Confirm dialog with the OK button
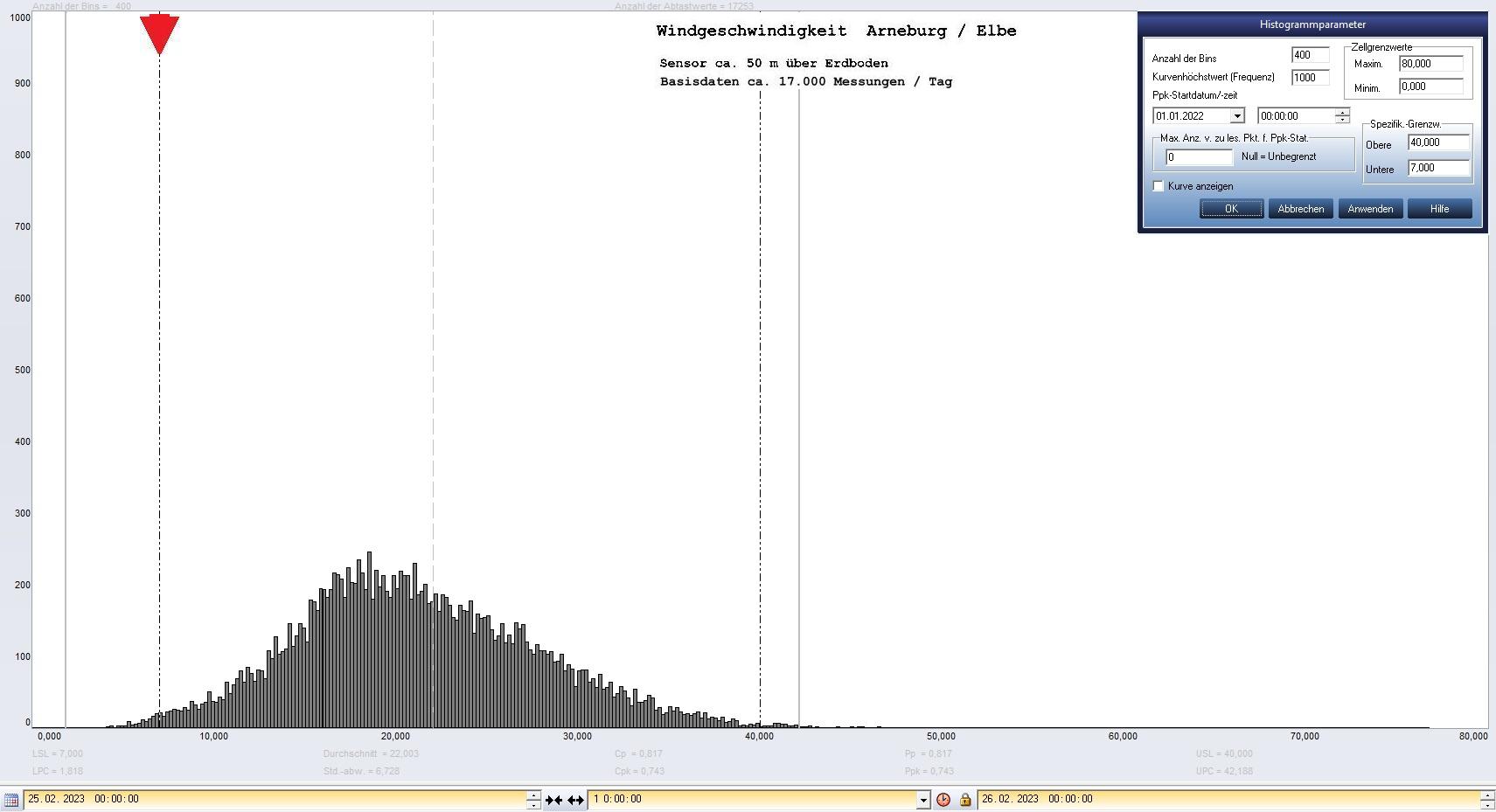1496x812 pixels. [1231, 209]
